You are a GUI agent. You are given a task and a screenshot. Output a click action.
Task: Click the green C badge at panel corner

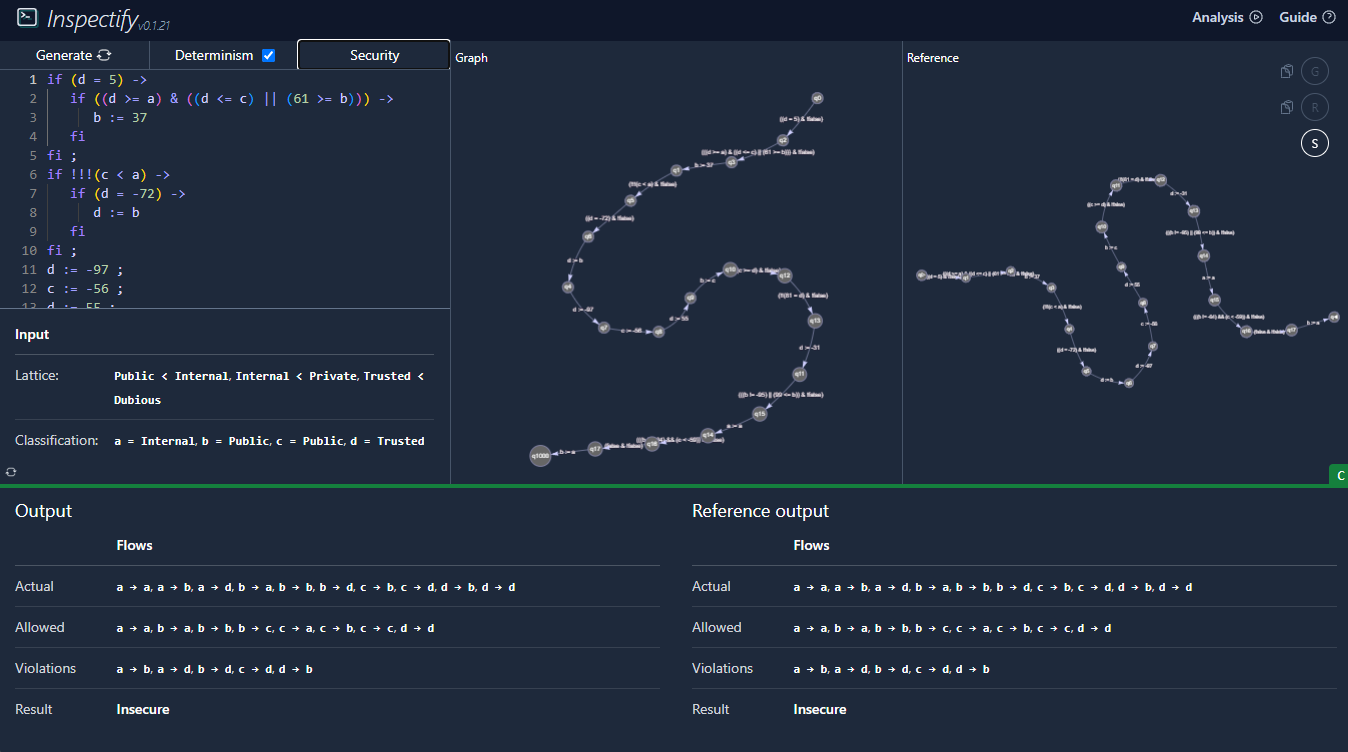point(1338,475)
